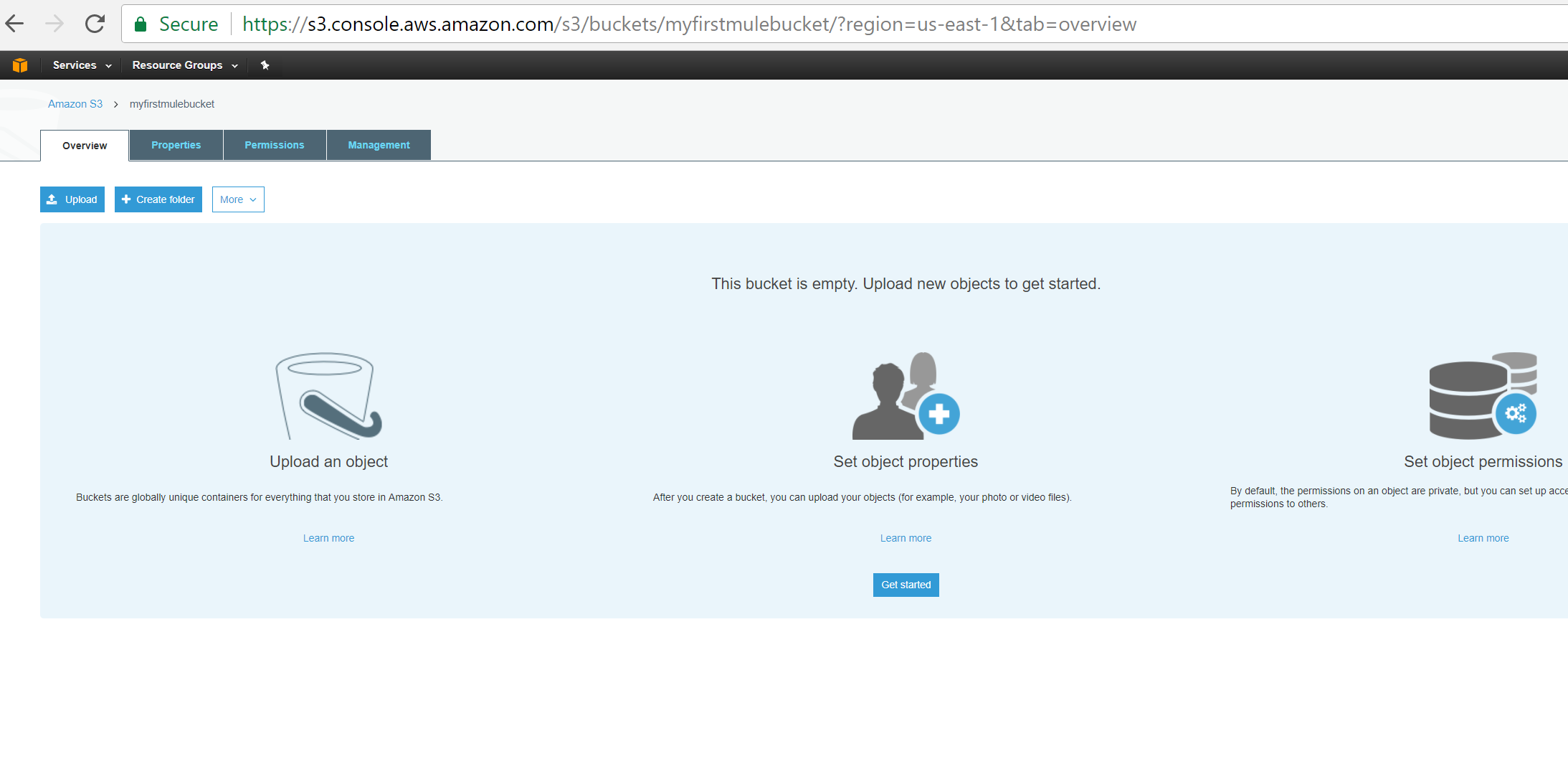Open the More actions dropdown
1568x764 pixels.
238,199
